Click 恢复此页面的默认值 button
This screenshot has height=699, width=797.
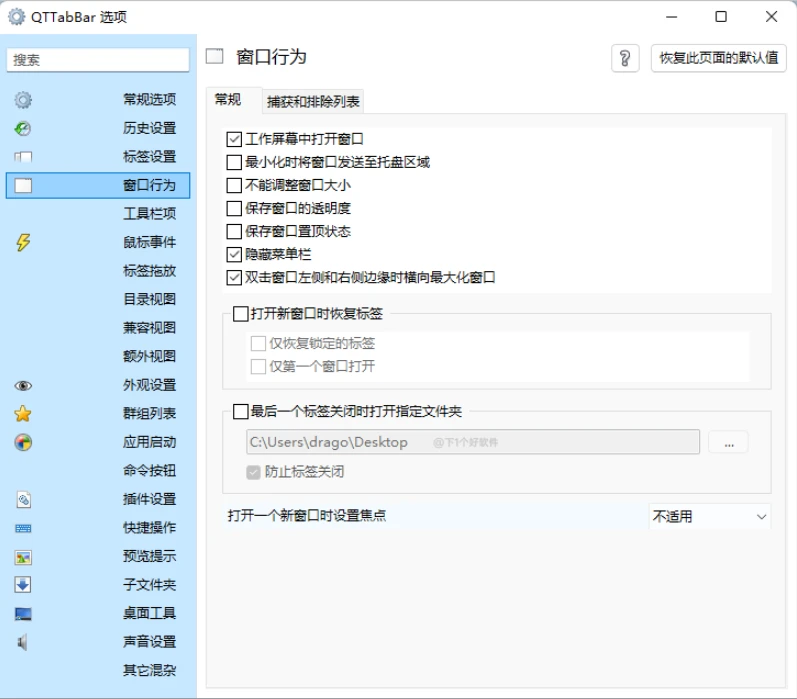(718, 58)
